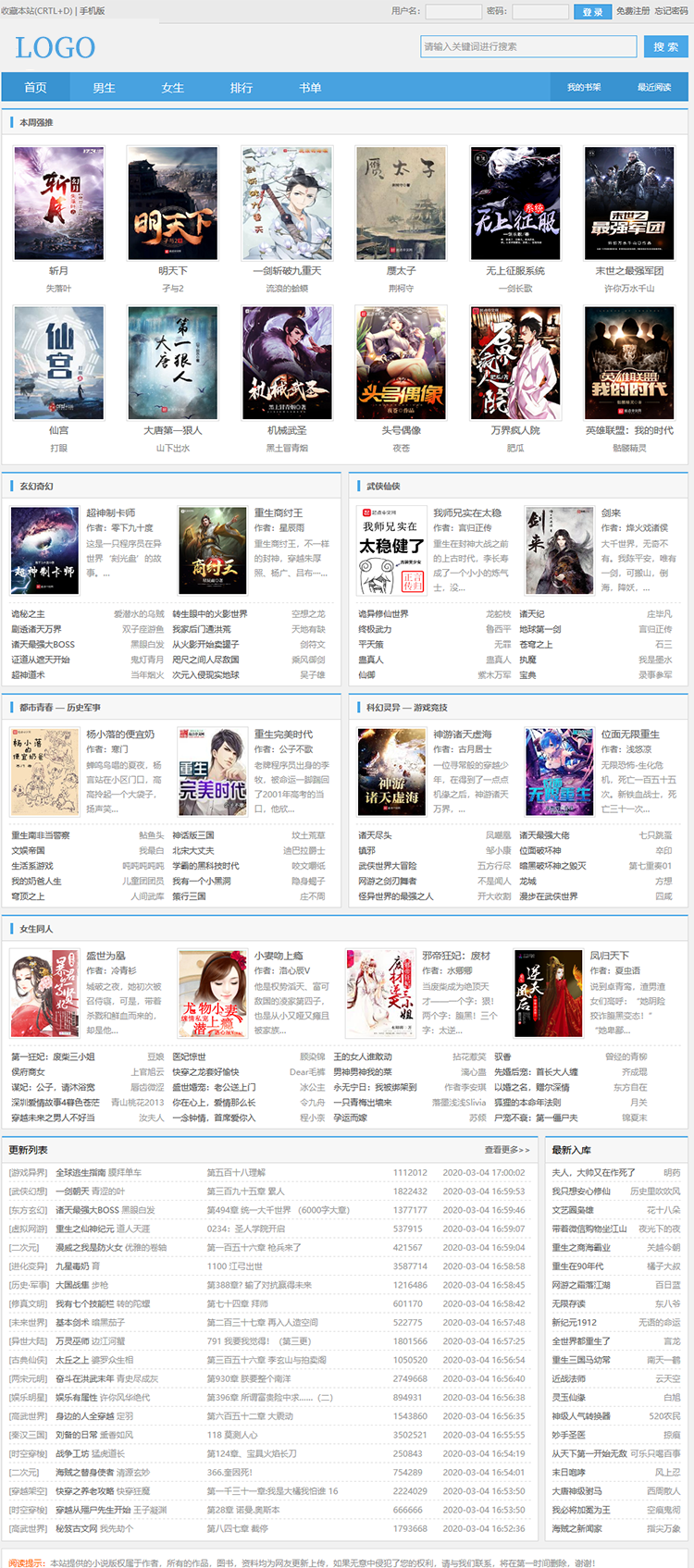The width and height of the screenshot is (694, 1568).
Task: Open the 一剑斩破九重天 book cover
Action: point(287,203)
